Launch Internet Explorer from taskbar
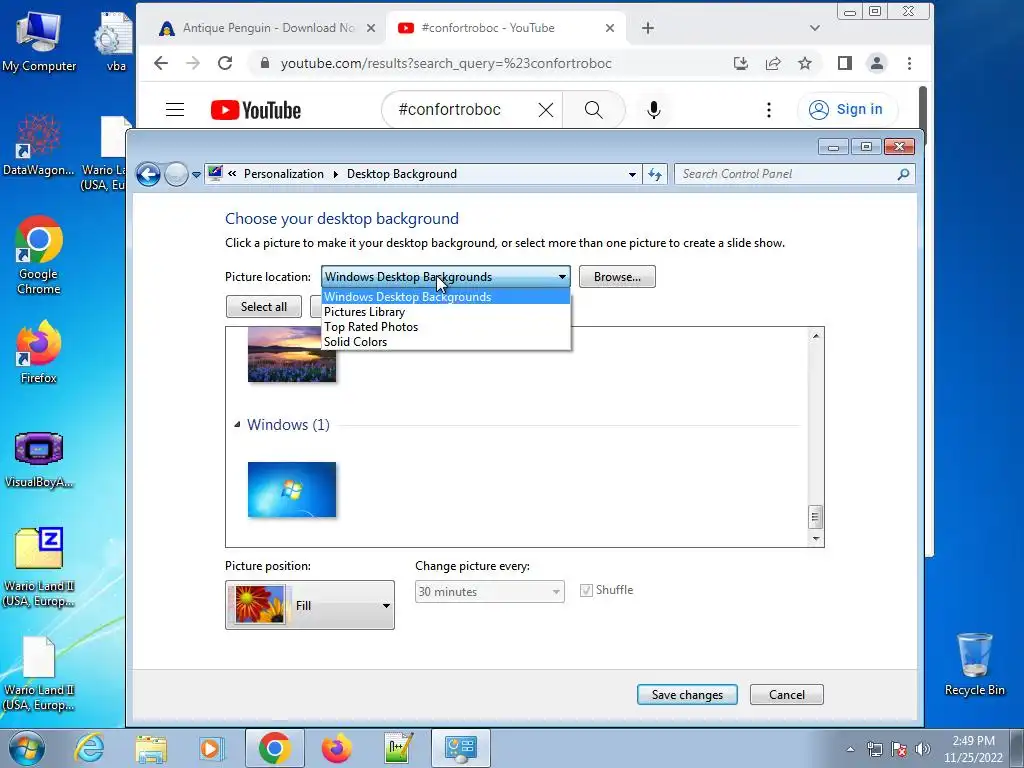This screenshot has width=1024, height=768. click(89, 748)
